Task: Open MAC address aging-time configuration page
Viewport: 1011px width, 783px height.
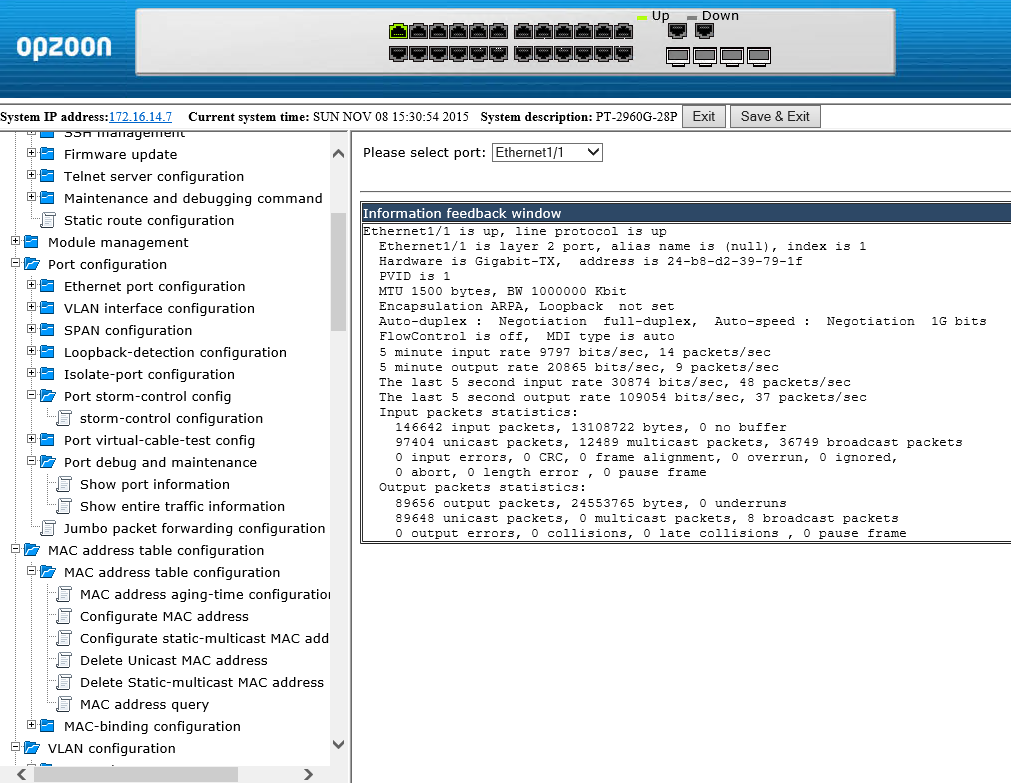Action: [205, 595]
